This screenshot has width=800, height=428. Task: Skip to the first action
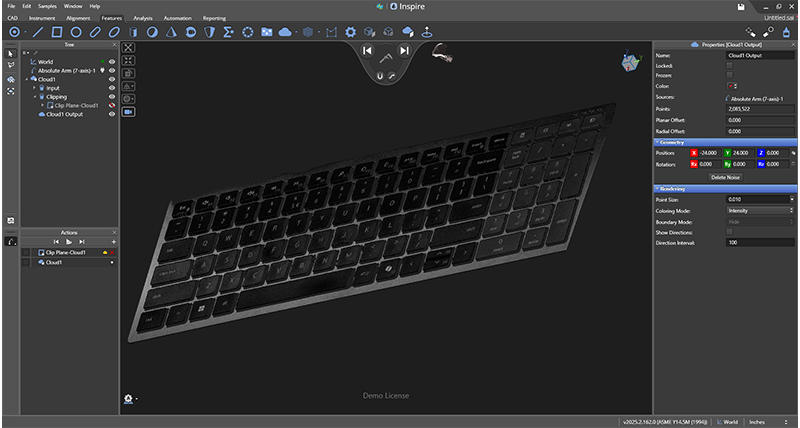(x=56, y=242)
